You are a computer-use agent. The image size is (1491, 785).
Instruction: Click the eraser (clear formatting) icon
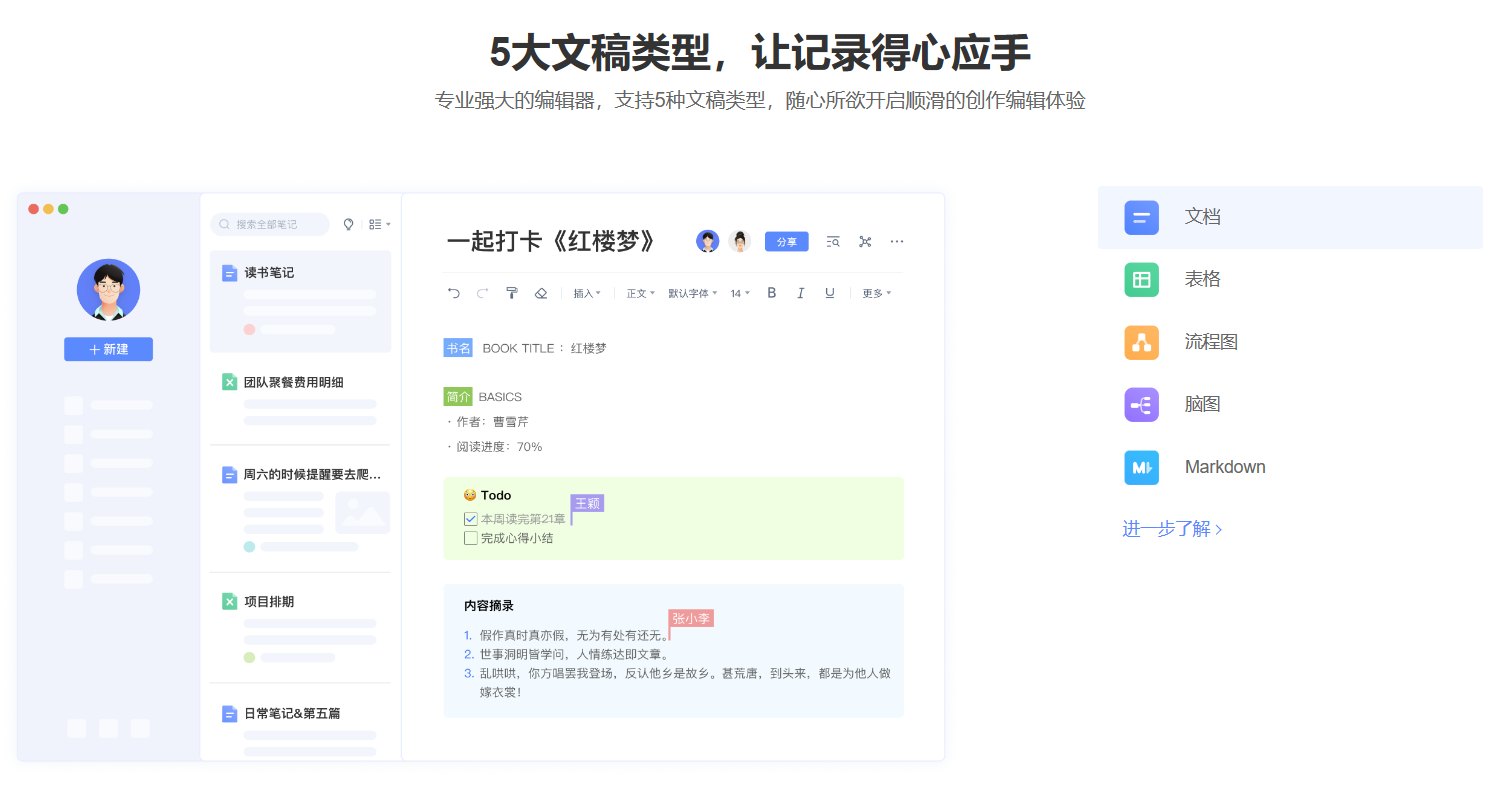coord(541,292)
